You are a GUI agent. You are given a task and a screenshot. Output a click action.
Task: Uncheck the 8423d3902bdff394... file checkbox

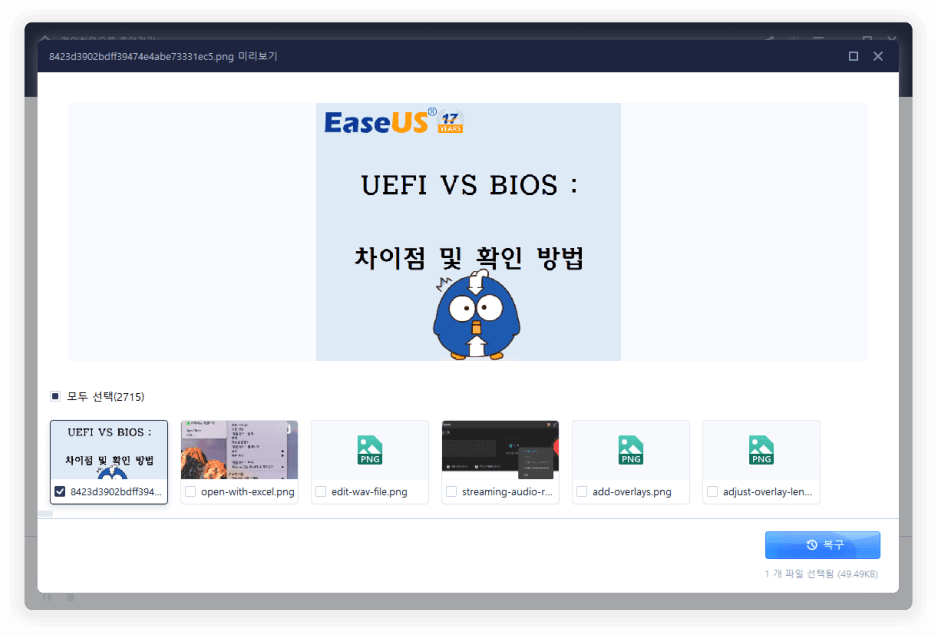(60, 491)
